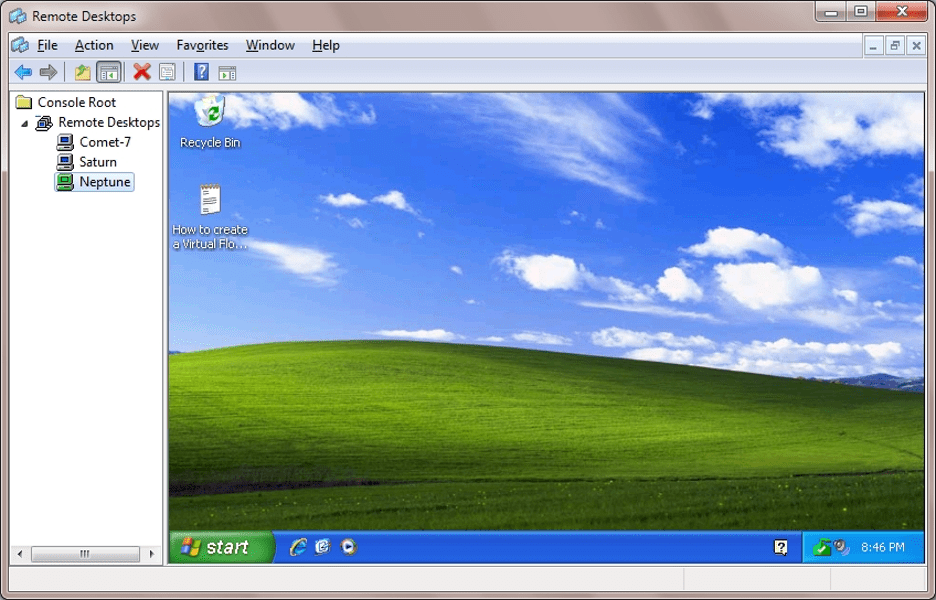Select the Comet-7 connection
The width and height of the screenshot is (936, 600).
[105, 142]
